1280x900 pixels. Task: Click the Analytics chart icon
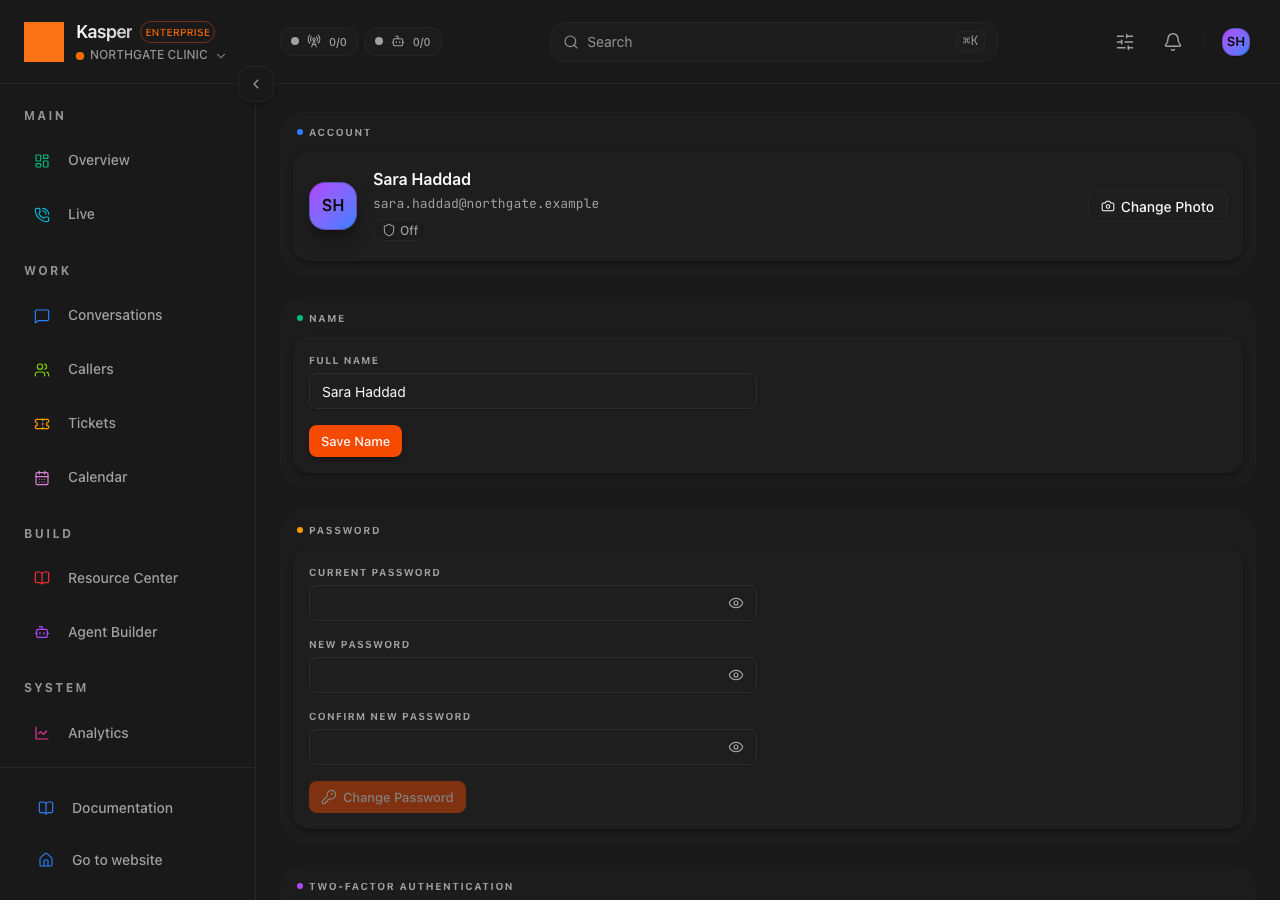(x=42, y=733)
